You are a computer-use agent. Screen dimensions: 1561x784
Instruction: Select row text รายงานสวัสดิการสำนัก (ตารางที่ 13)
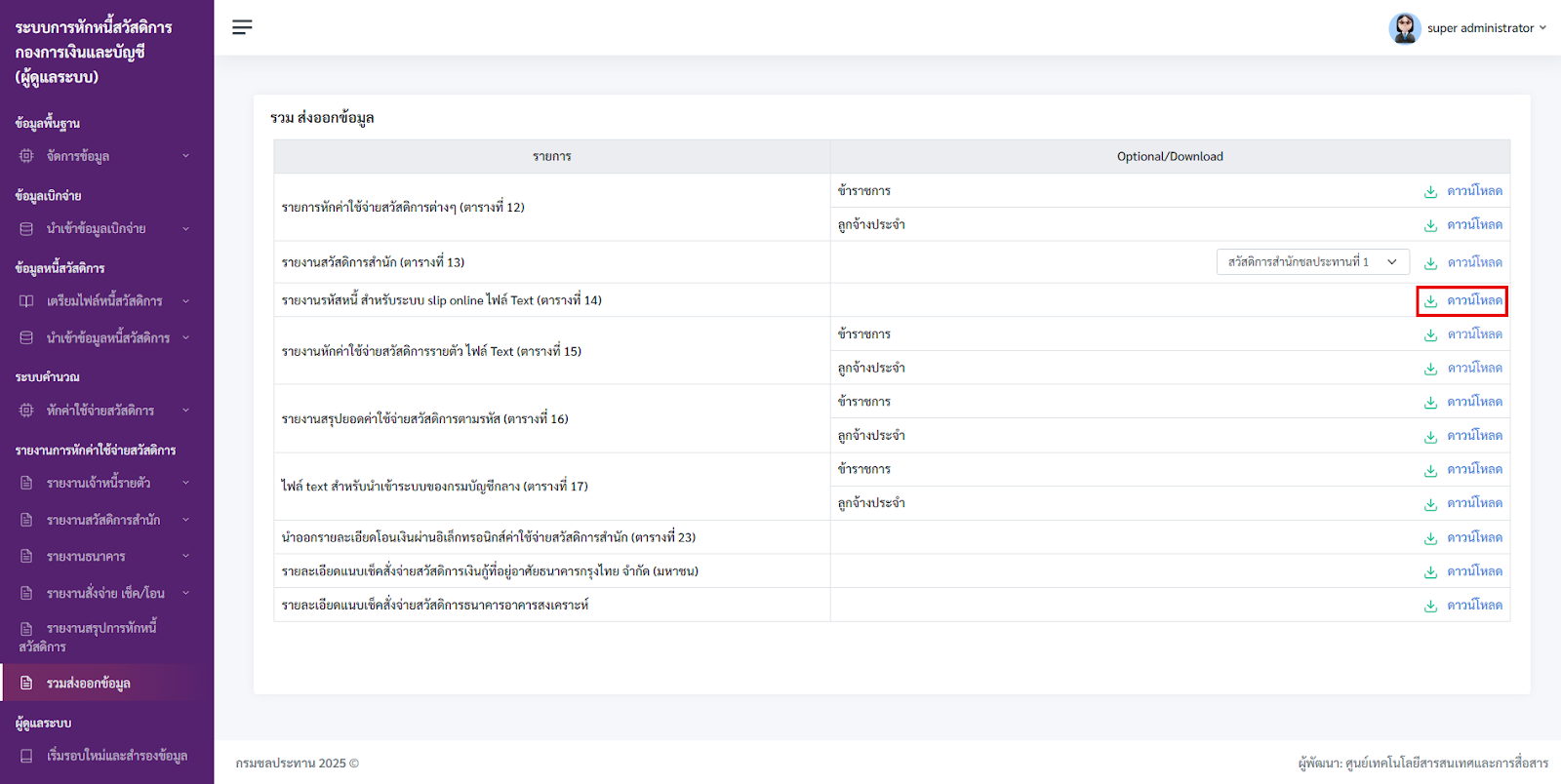pyautogui.click(x=373, y=262)
